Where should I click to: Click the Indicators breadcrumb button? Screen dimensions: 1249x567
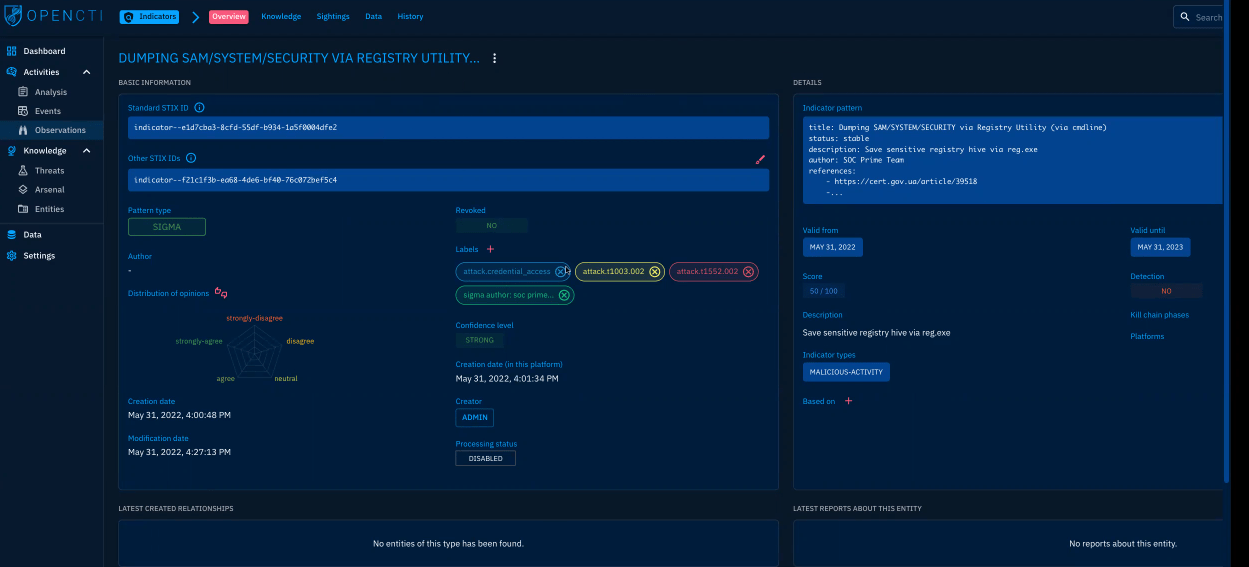coord(149,17)
